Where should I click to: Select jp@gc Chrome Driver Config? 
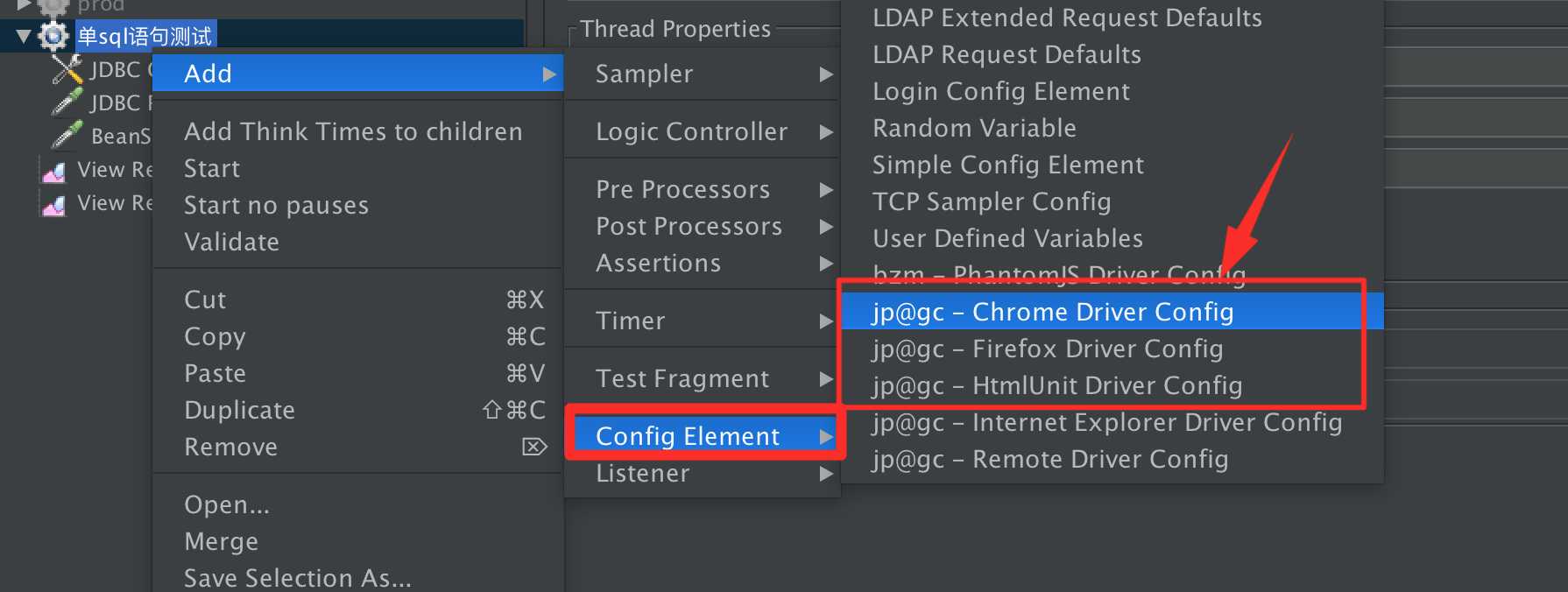click(1052, 312)
